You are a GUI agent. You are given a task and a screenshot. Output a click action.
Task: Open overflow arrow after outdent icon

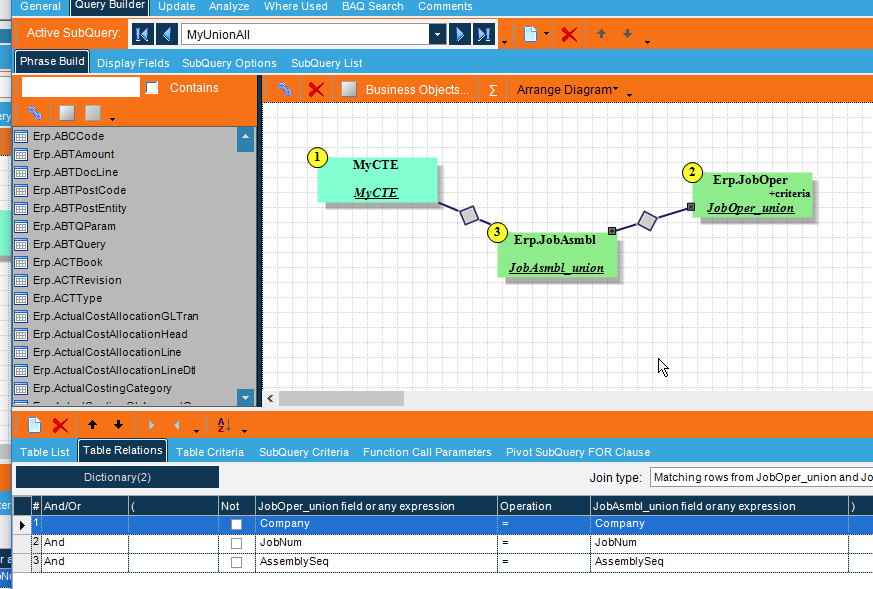tap(196, 430)
